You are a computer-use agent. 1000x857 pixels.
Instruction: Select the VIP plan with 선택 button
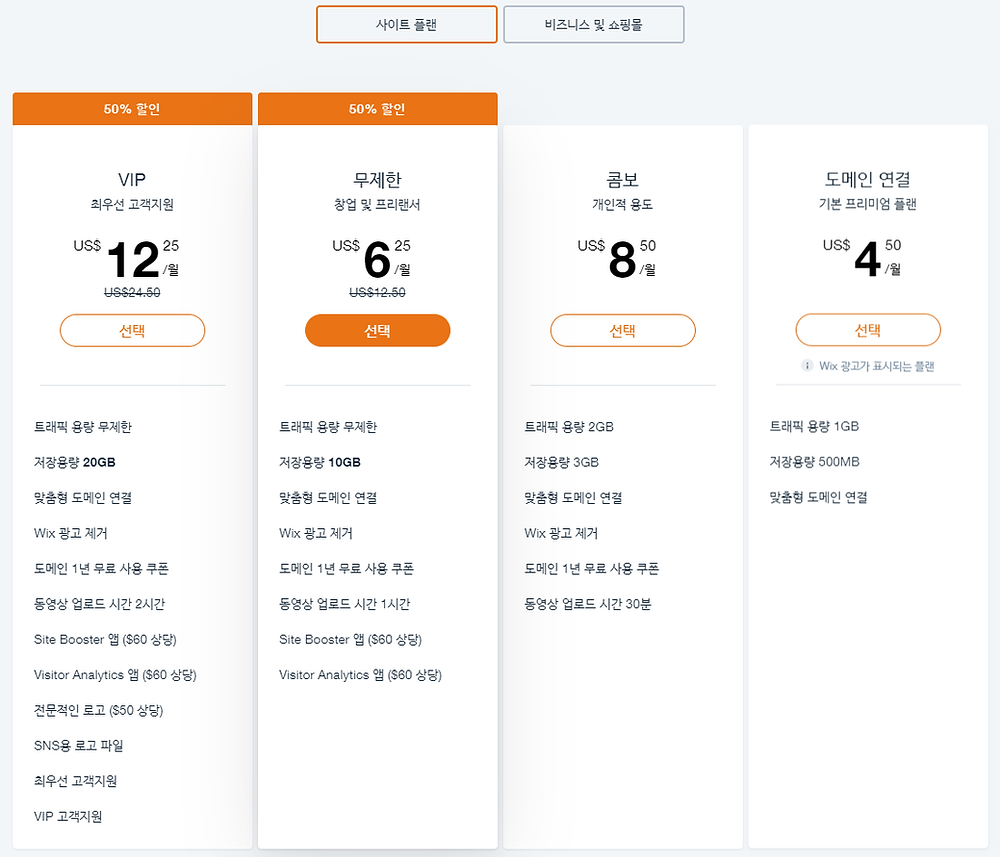coord(132,330)
